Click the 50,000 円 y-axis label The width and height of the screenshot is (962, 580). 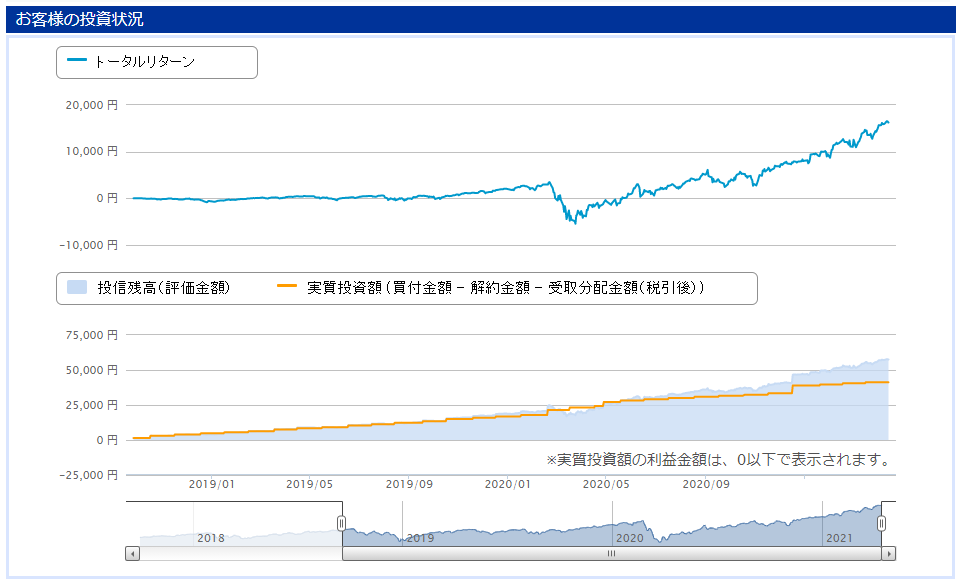(91, 370)
